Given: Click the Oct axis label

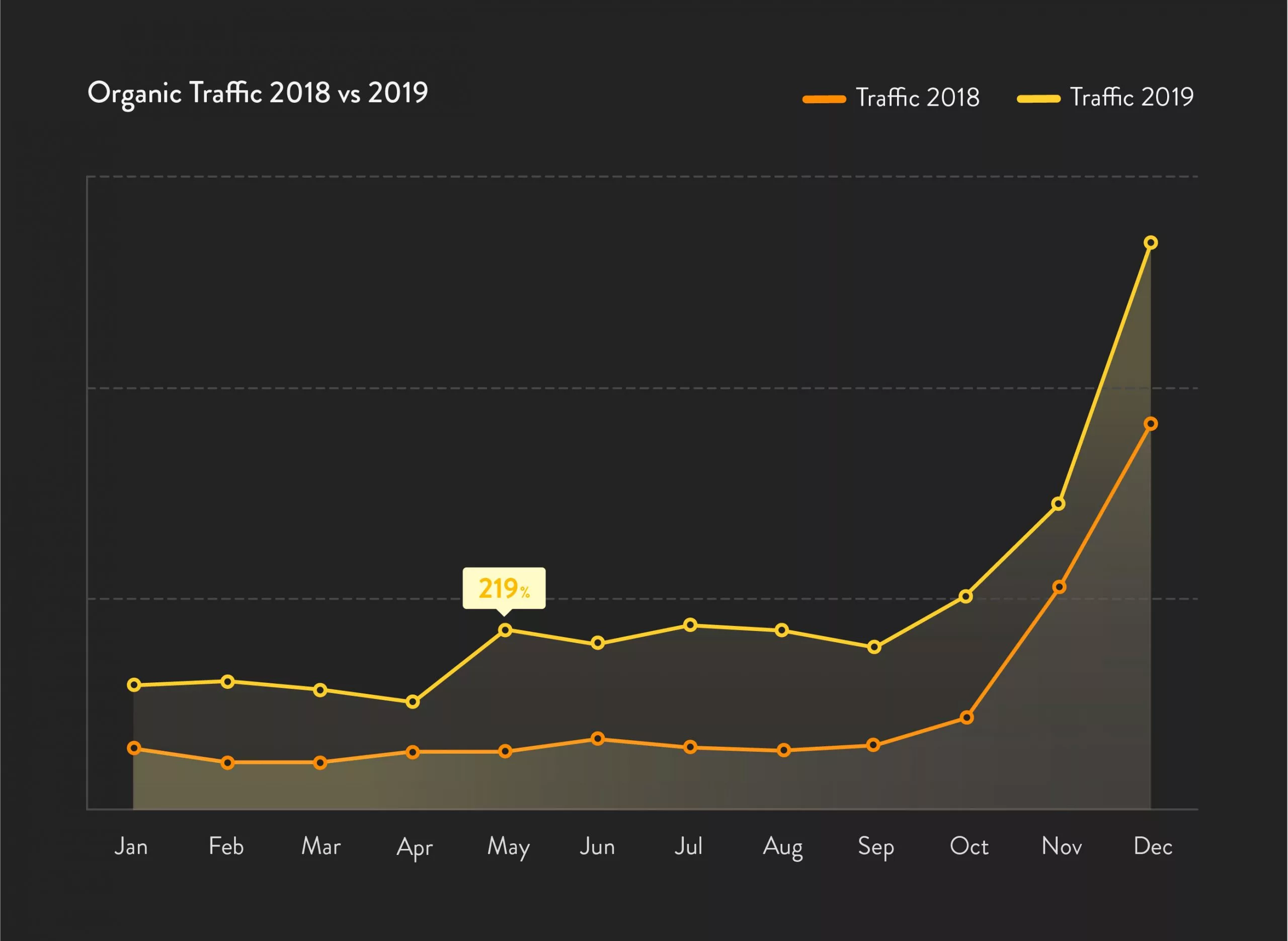Looking at the screenshot, I should pyautogui.click(x=969, y=846).
